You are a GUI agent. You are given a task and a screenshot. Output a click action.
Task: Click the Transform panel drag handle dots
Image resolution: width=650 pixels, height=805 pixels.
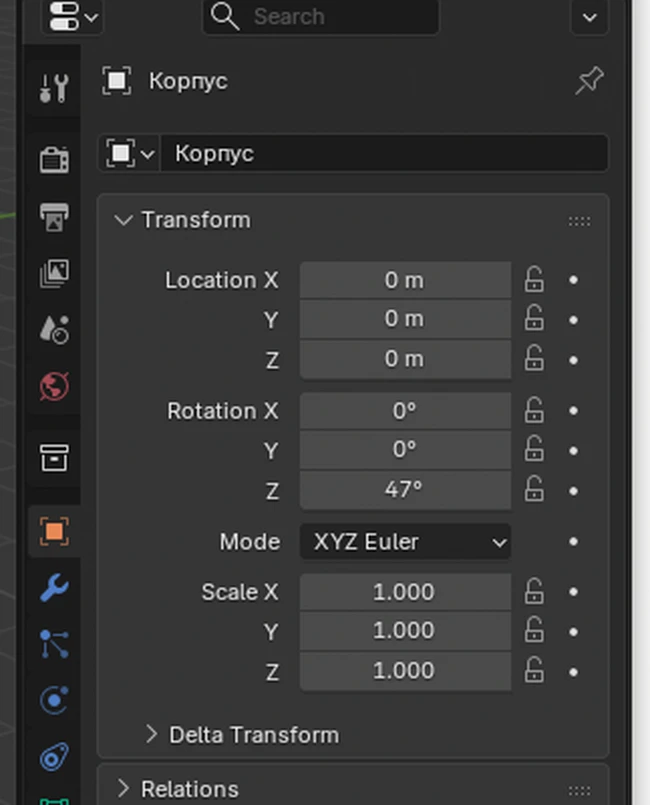click(579, 221)
